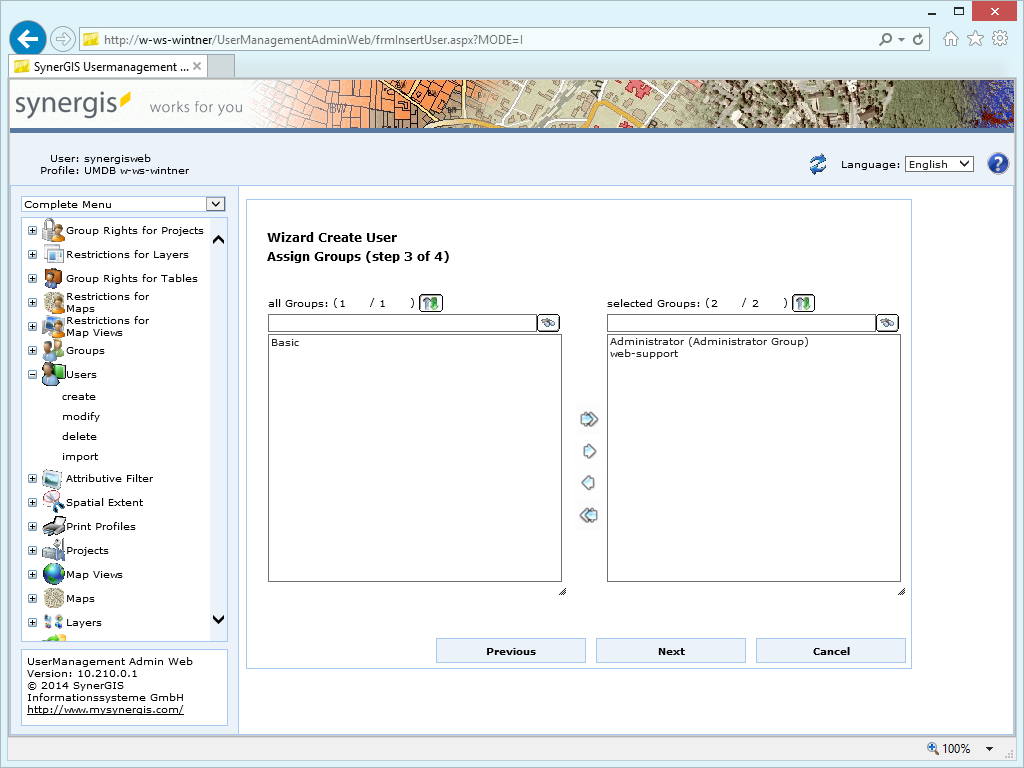Select the SynerGIS Usermanagement browser tab
The image size is (1024, 768).
[103, 68]
